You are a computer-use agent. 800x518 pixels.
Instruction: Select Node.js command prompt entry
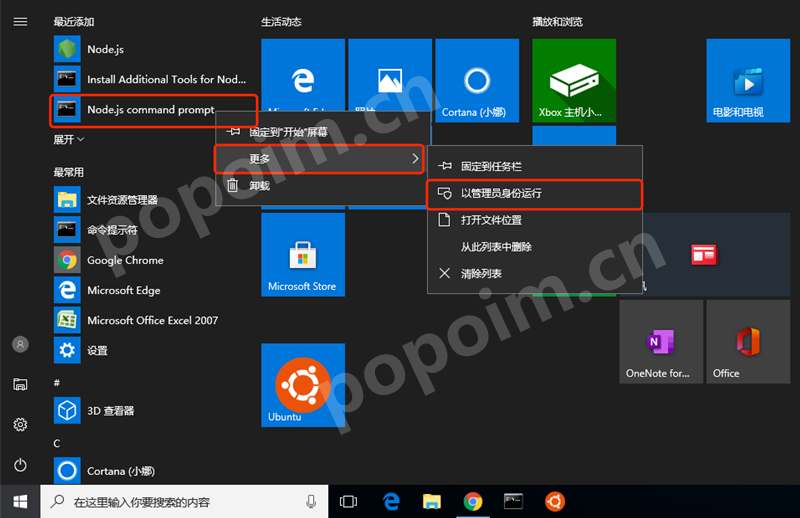153,110
